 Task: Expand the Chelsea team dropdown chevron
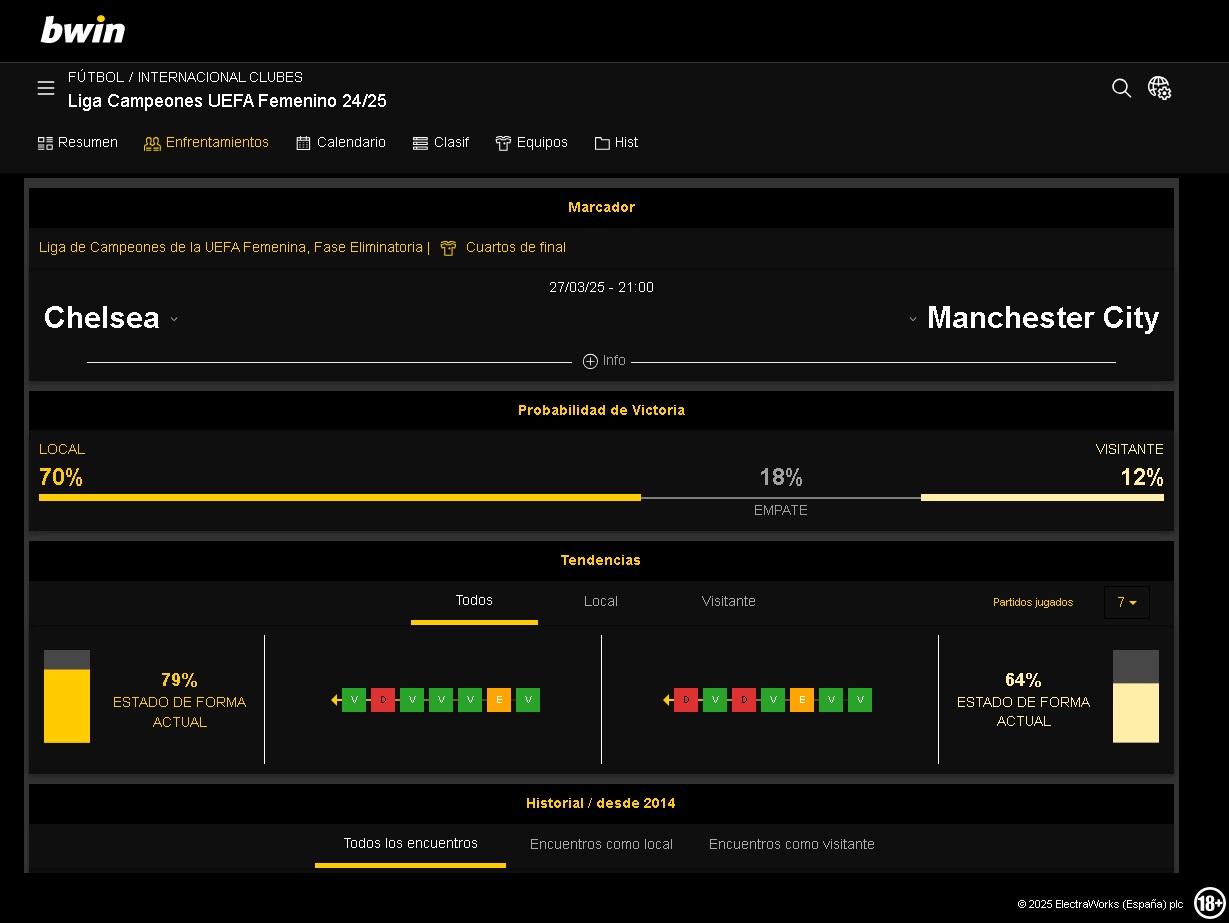(173, 319)
